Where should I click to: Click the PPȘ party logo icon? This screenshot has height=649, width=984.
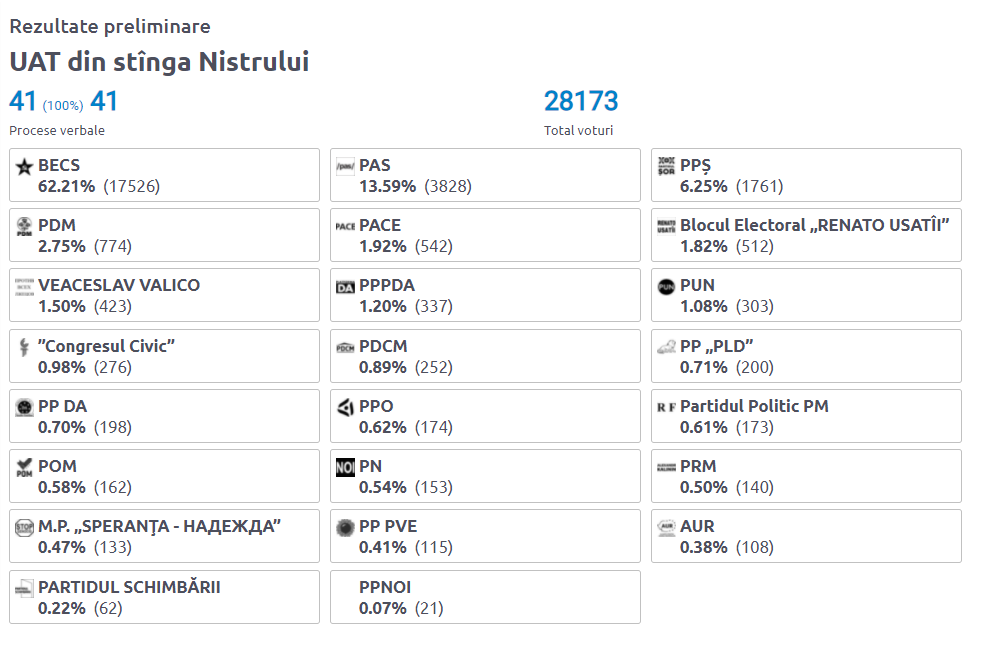pyautogui.click(x=666, y=166)
